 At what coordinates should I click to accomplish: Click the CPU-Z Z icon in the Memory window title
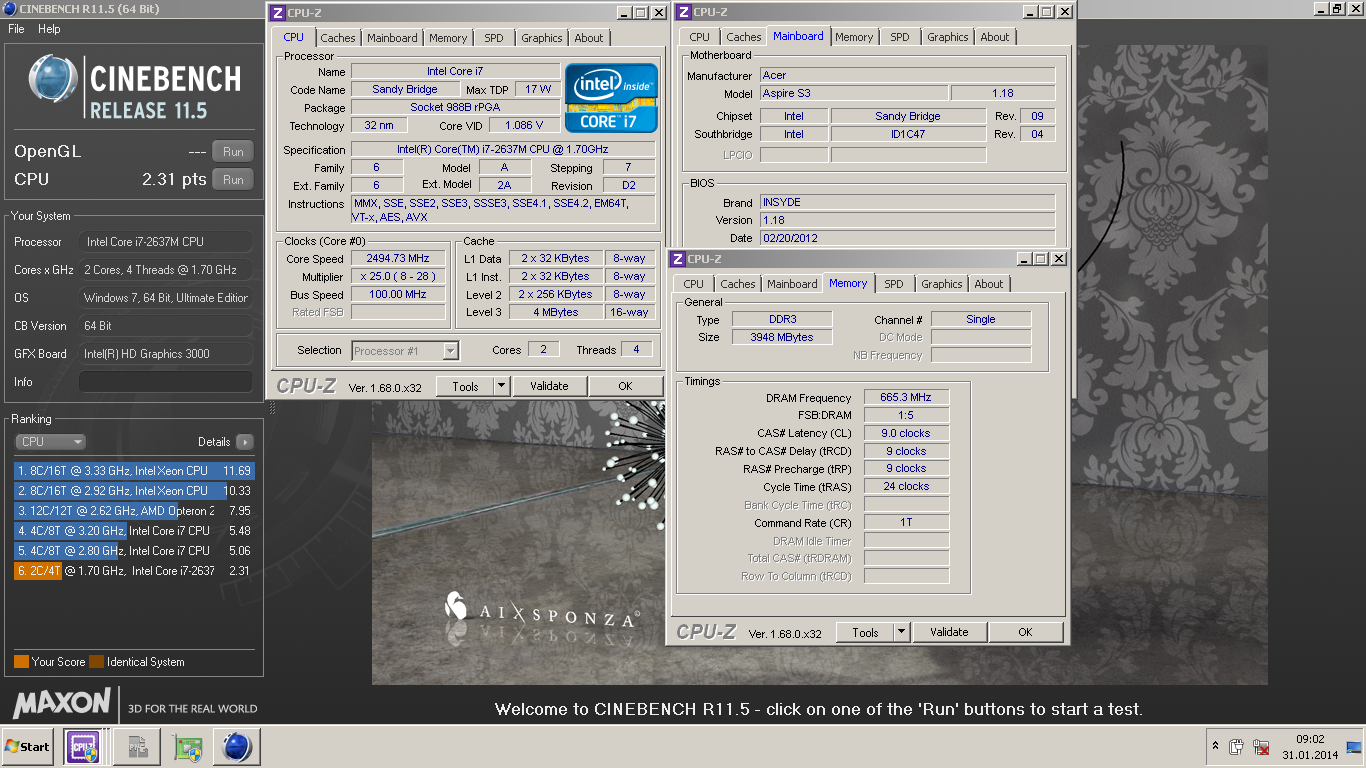(677, 259)
